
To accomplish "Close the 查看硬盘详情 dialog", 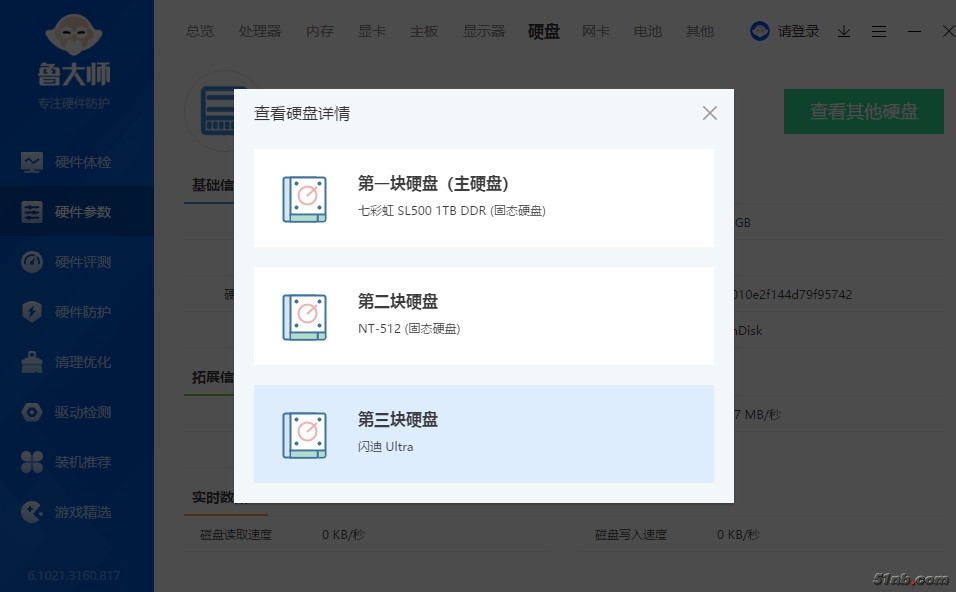I will (x=709, y=113).
